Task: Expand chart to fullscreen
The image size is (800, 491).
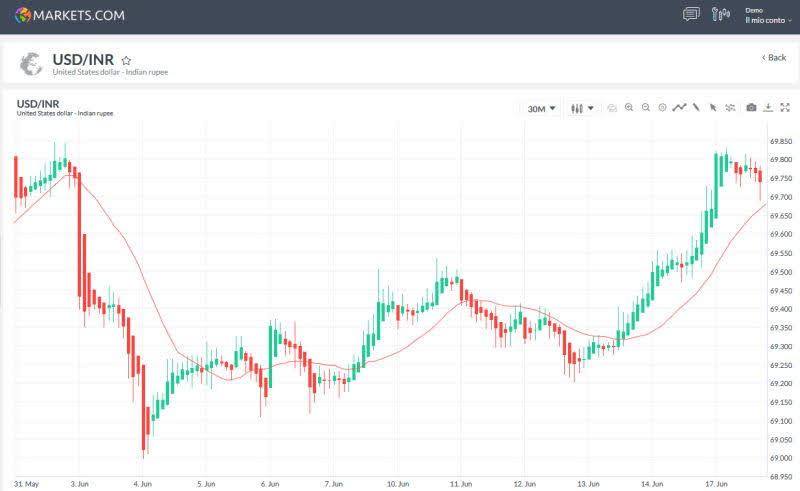Action: point(785,108)
